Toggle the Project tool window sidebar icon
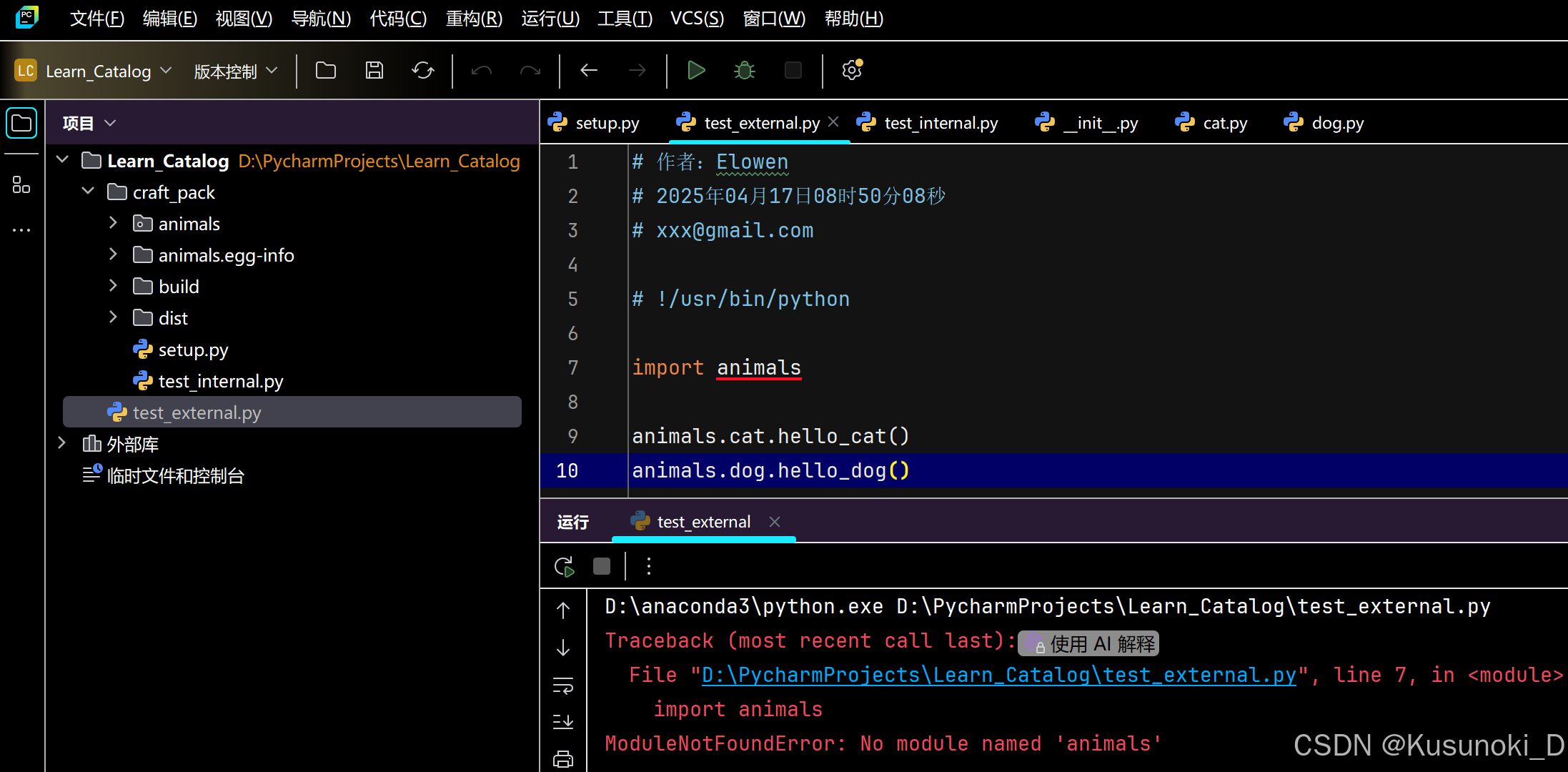This screenshot has height=772, width=1568. [x=21, y=123]
